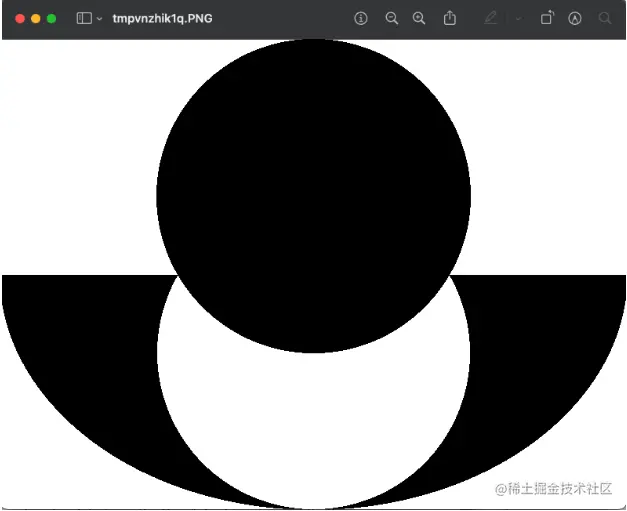This screenshot has width=627, height=511.
Task: Show the image inspector info panel
Action: [361, 18]
